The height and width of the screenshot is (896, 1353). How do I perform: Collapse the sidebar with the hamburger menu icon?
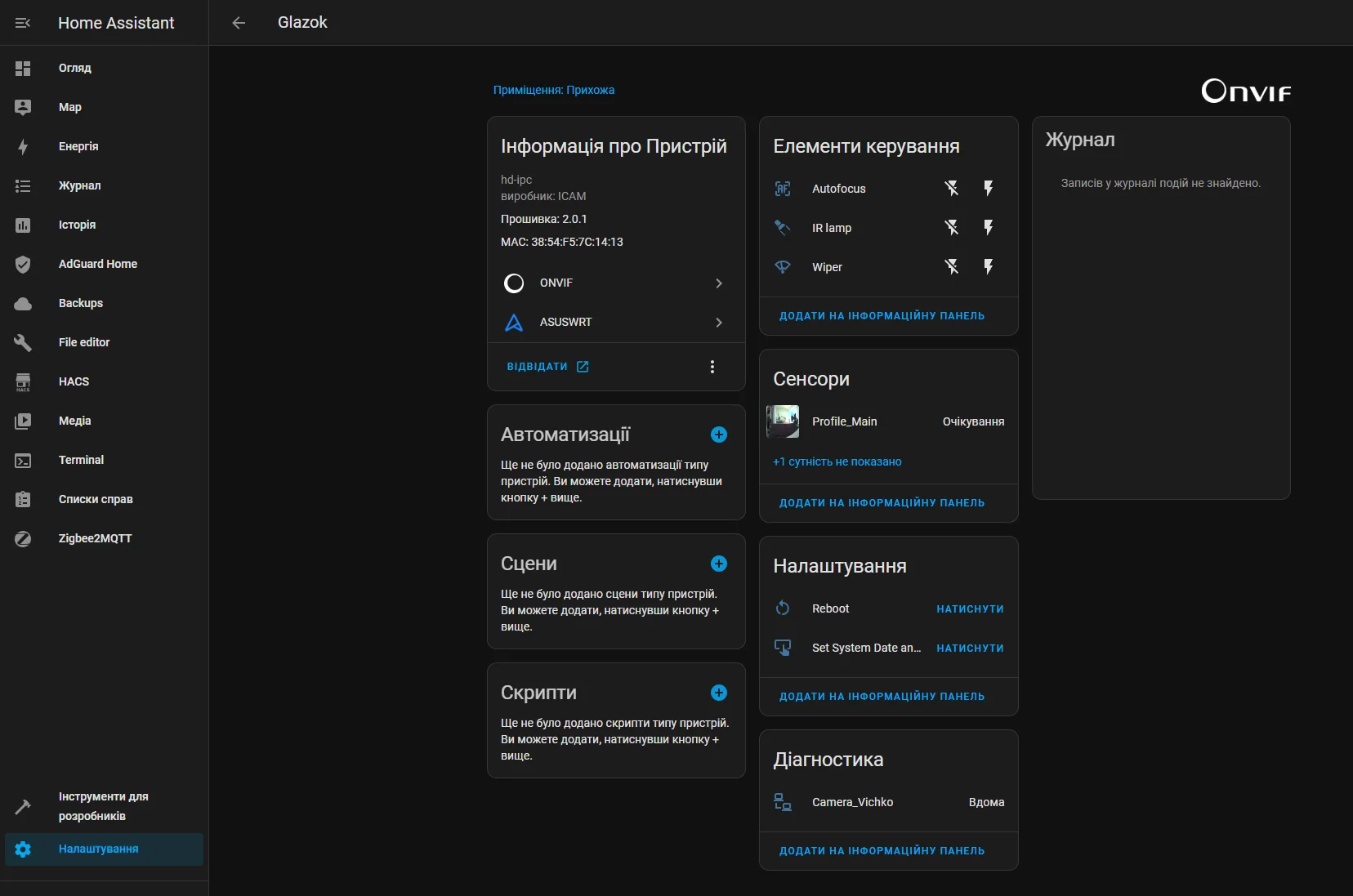(x=23, y=23)
